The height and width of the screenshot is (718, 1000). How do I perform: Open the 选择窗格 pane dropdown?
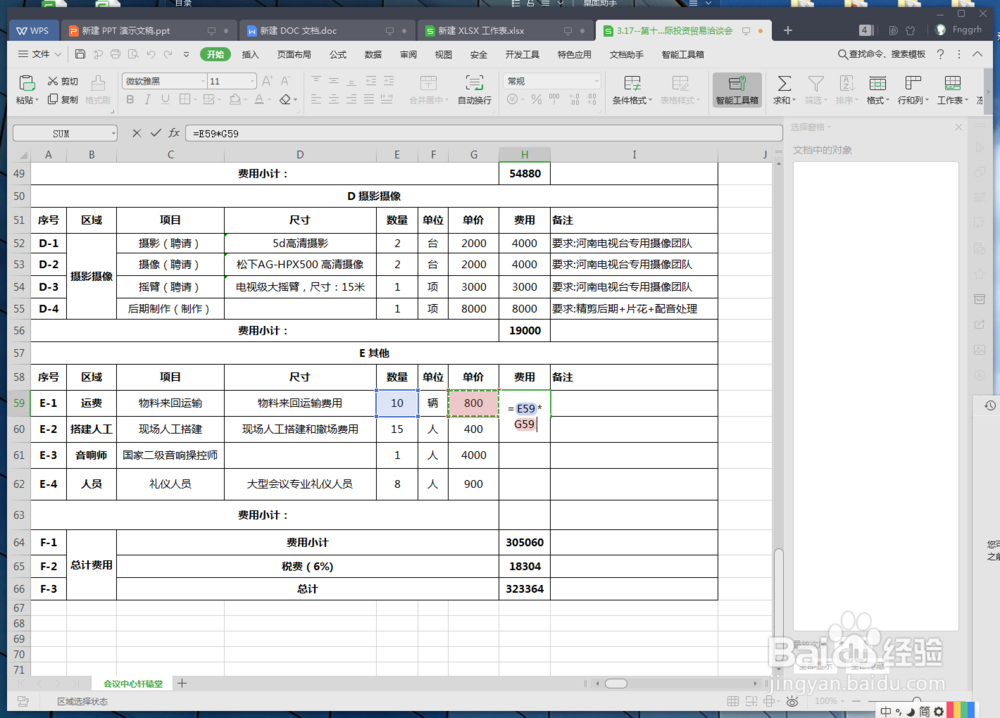[829, 128]
